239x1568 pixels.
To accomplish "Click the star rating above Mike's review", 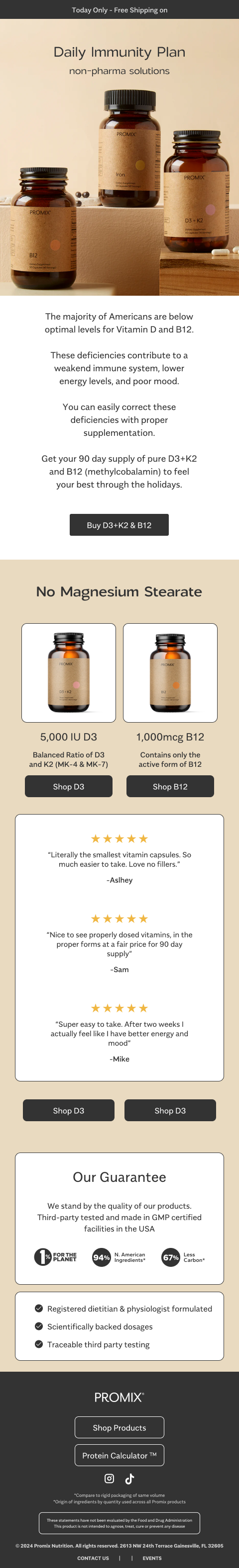I will pos(119,1008).
